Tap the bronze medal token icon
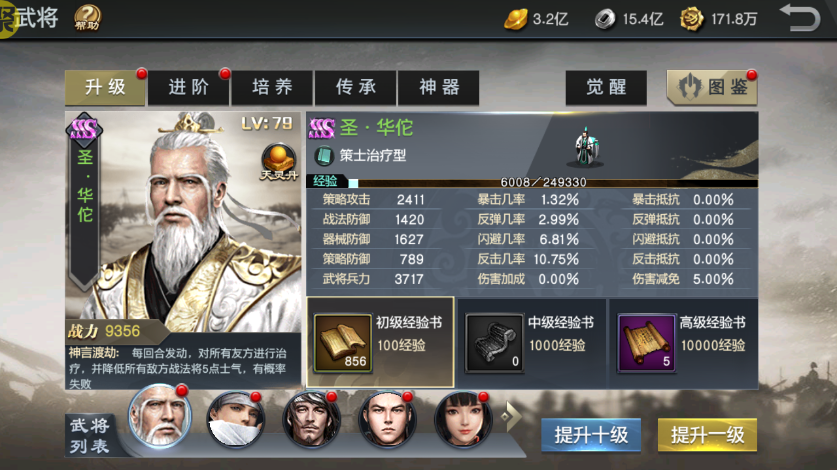The image size is (837, 470). (691, 19)
